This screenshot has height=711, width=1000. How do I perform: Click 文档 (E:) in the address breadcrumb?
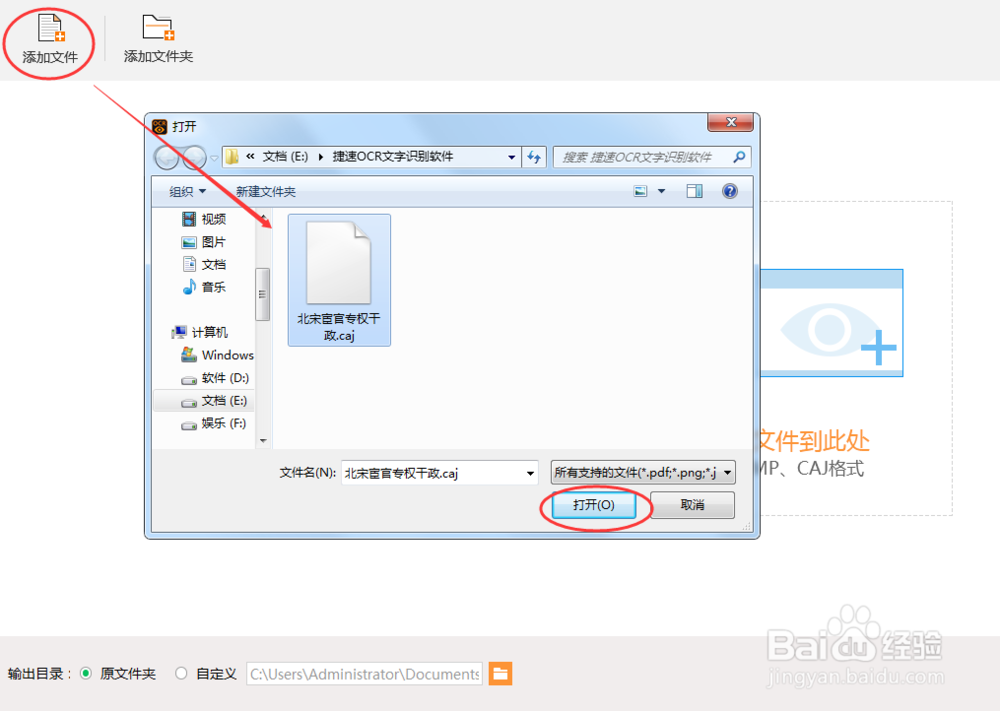pyautogui.click(x=286, y=157)
